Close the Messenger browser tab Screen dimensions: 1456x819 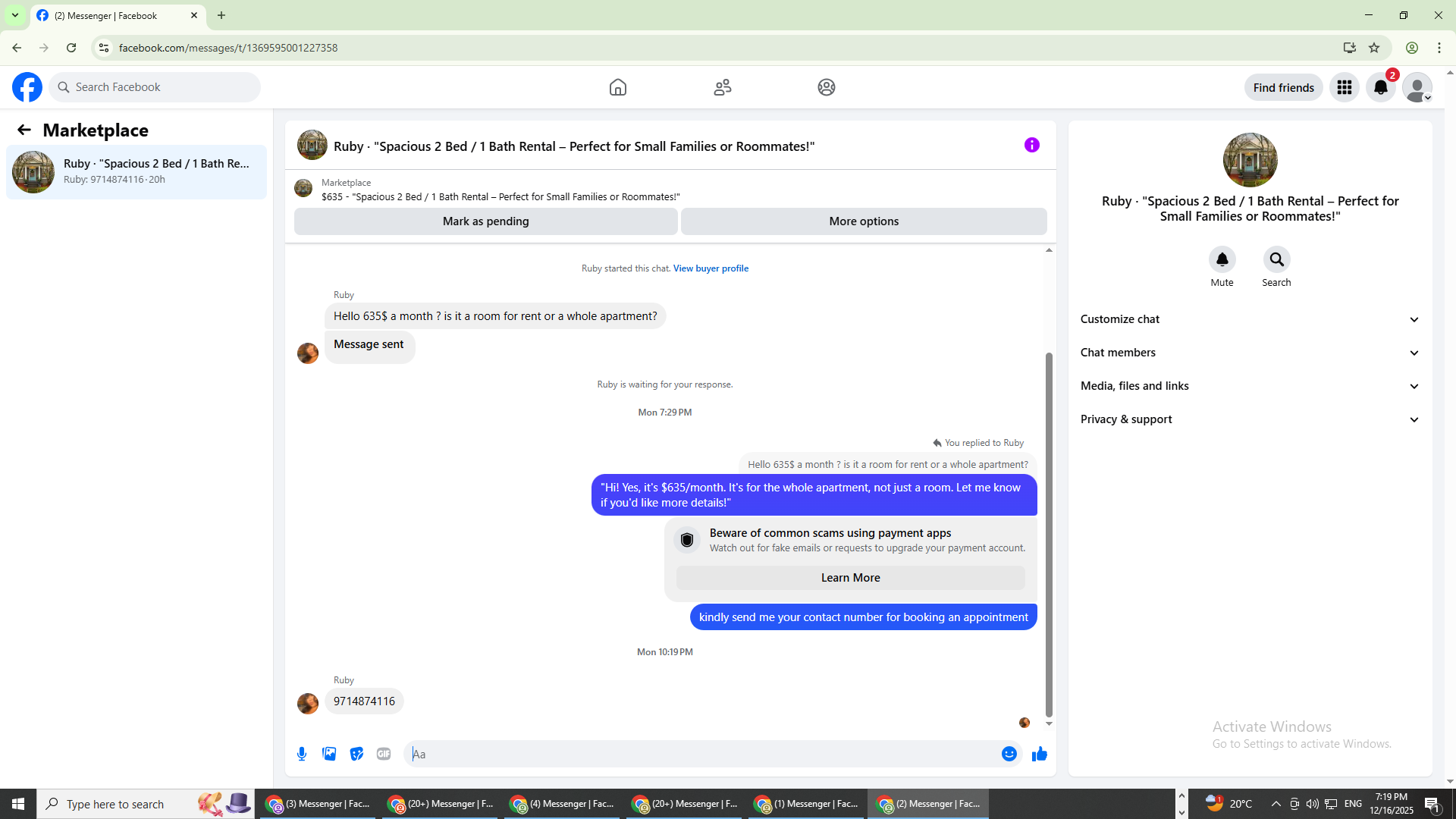tap(194, 15)
